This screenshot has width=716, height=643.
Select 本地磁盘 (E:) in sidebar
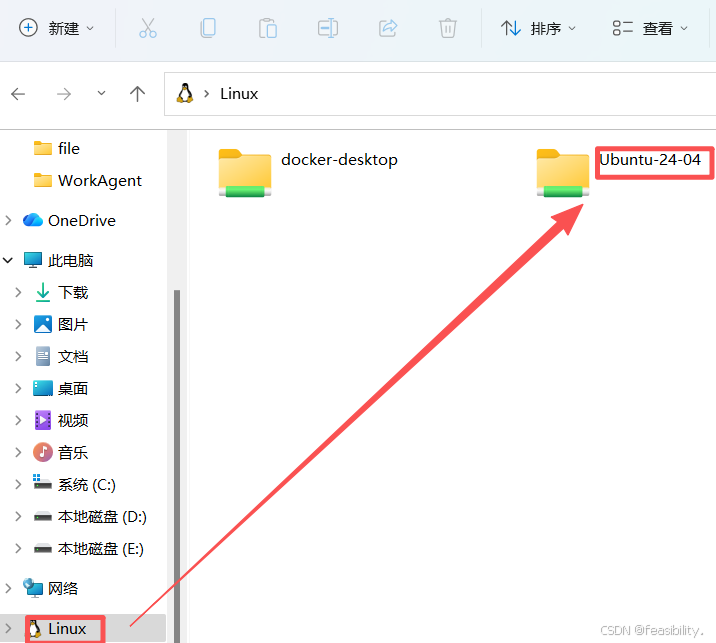tap(89, 548)
